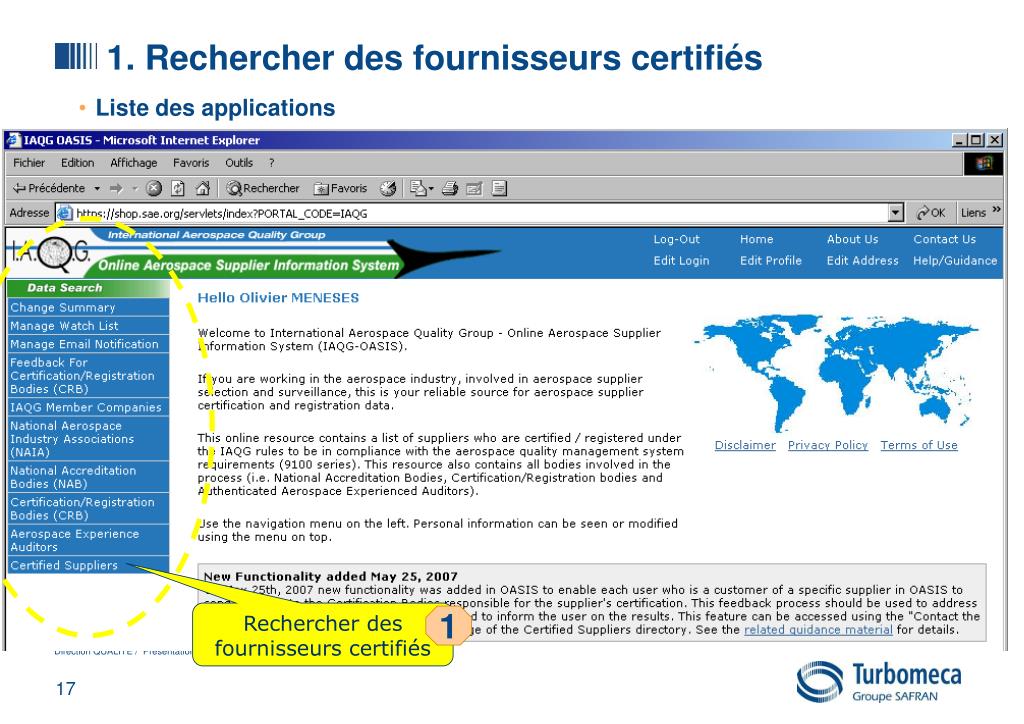
Task: Click the Internet Explorer title bar icon
Action: tap(13, 140)
